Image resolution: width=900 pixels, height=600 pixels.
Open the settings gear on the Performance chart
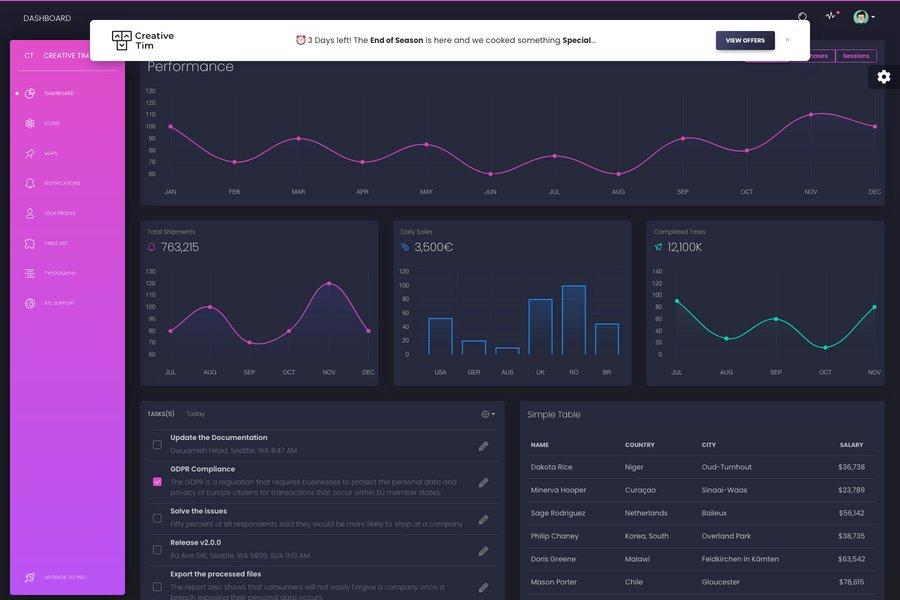883,76
